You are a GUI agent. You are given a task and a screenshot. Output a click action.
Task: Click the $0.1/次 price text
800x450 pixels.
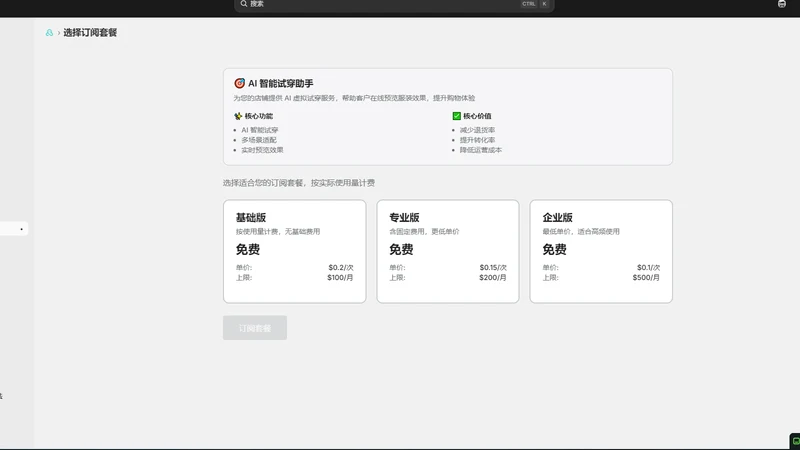[x=648, y=267]
